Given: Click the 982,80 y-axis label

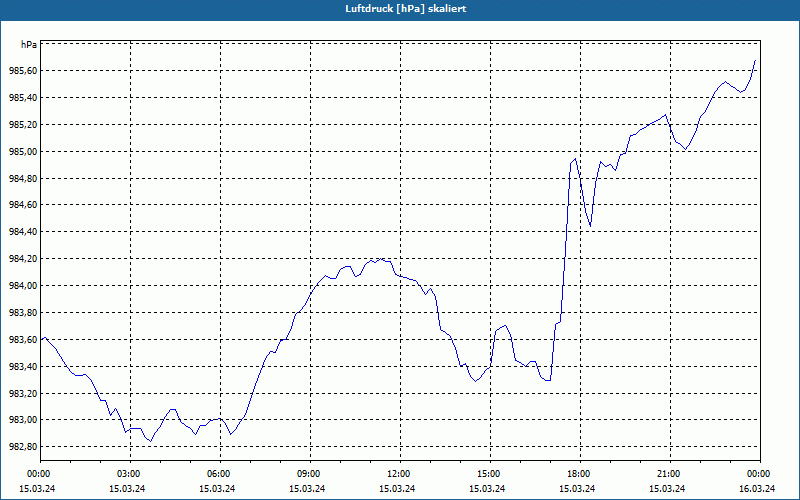Looking at the screenshot, I should [x=23, y=447].
